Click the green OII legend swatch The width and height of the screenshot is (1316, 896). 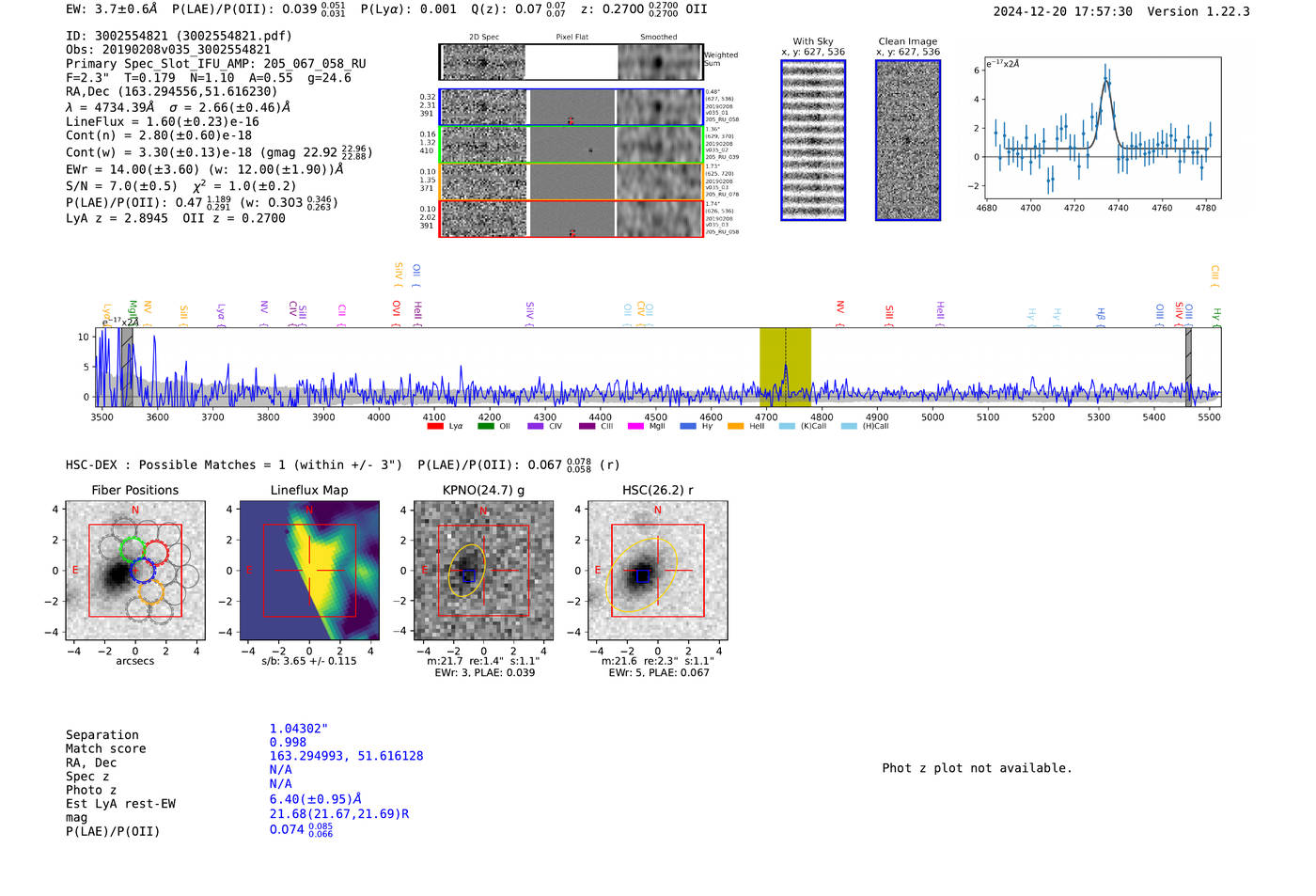tap(485, 426)
